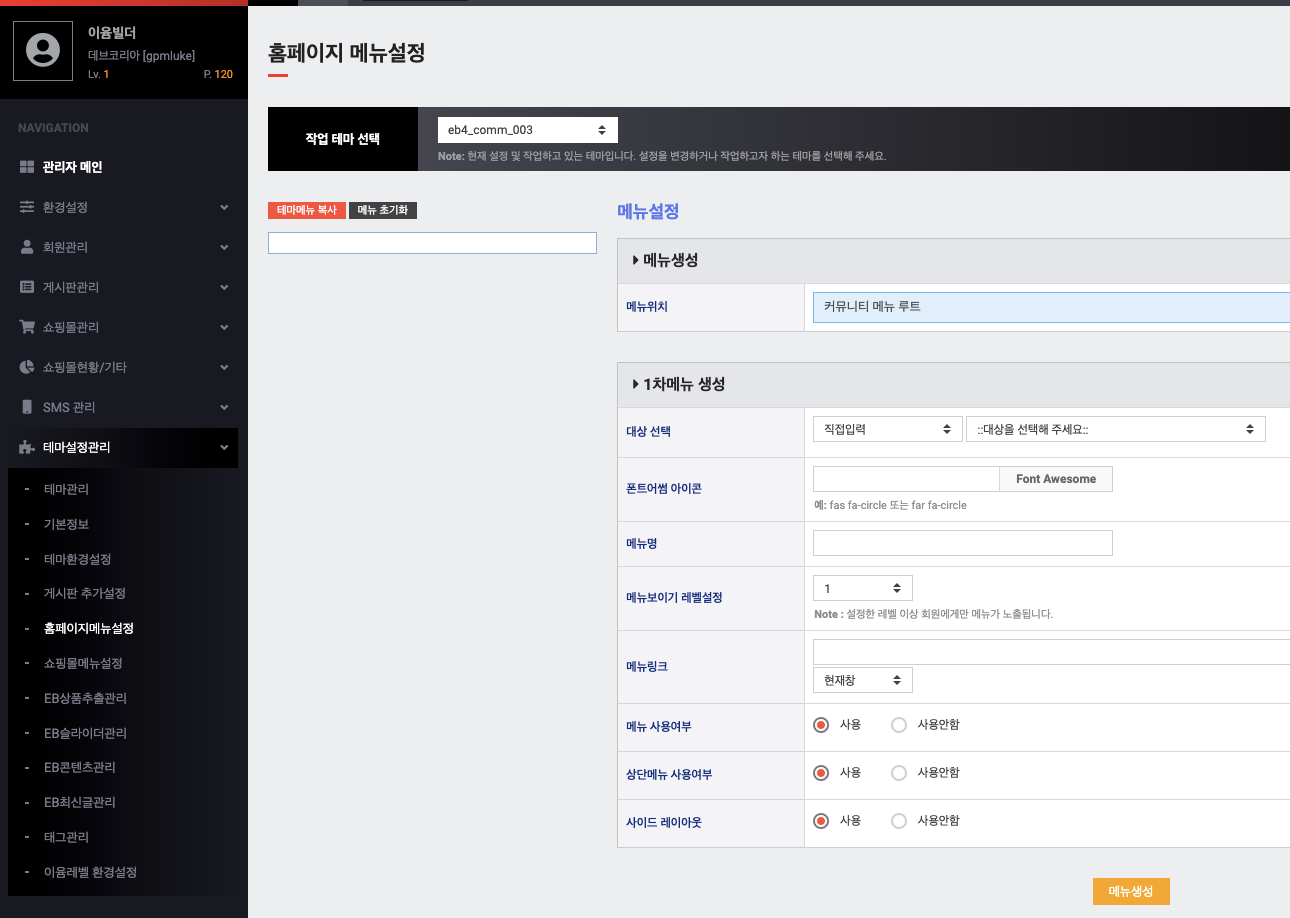The image size is (1290, 918).
Task: Open the 직접입력 target type dropdown
Action: [888, 429]
